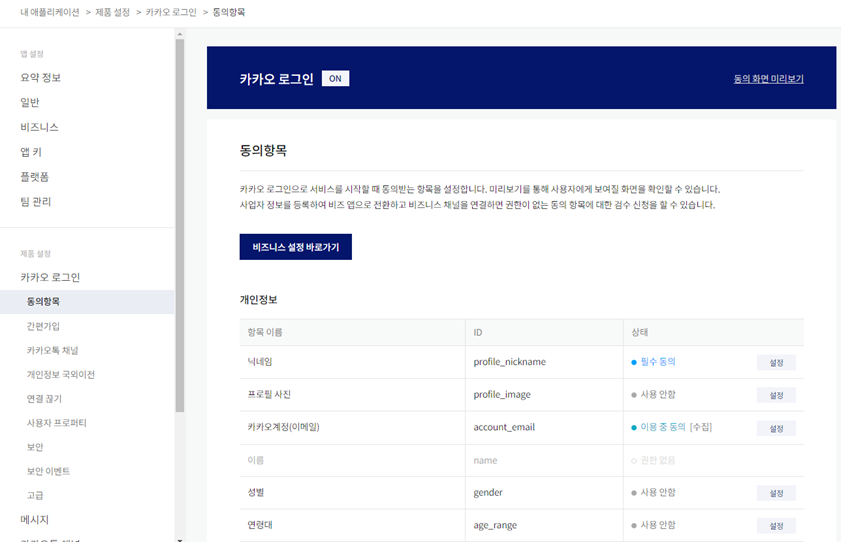Select 연결 끊기 submenu

coord(45,398)
